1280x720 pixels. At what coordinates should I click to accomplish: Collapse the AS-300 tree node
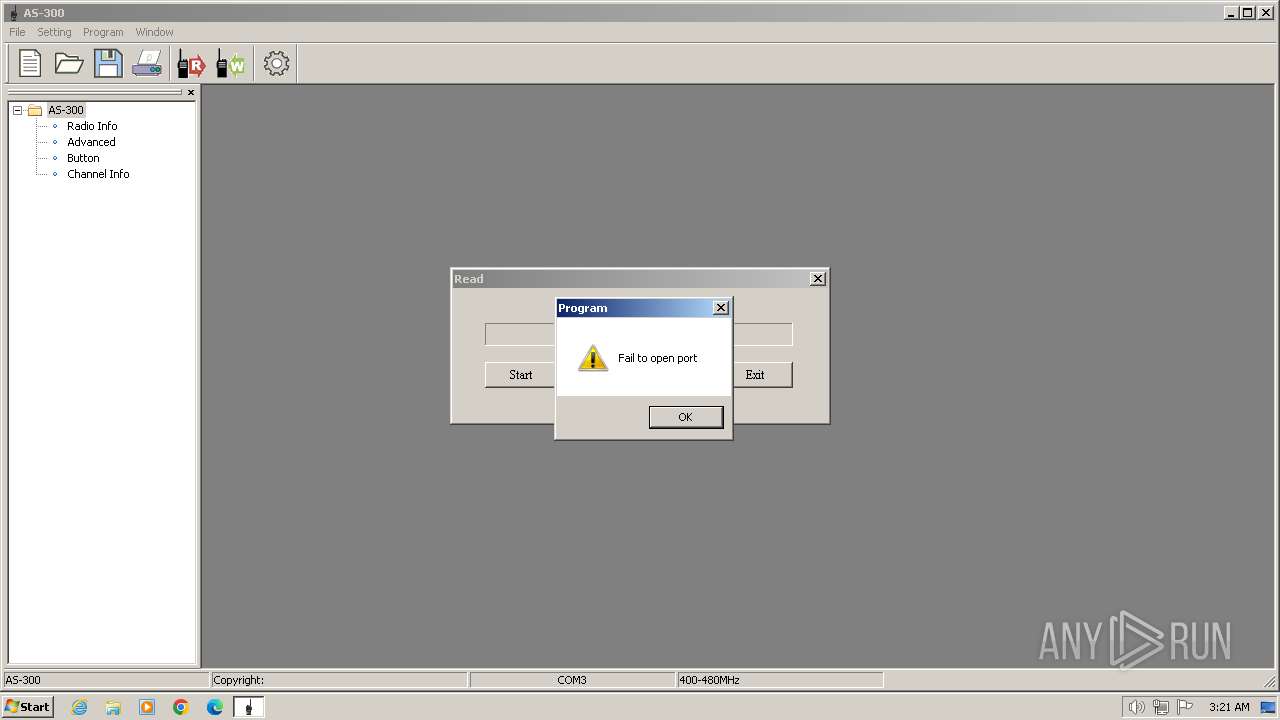click(x=17, y=110)
